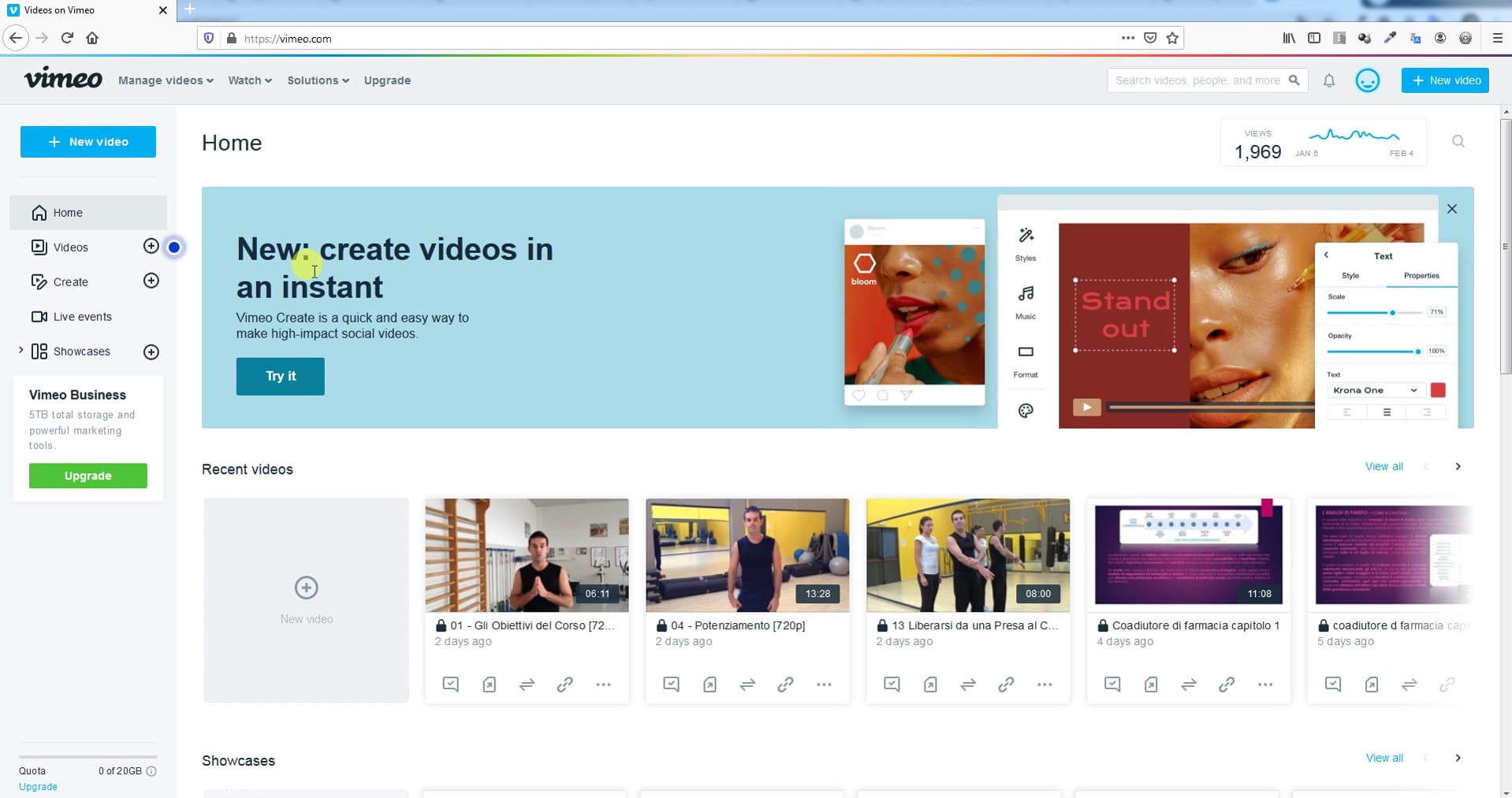The width and height of the screenshot is (1512, 798).
Task: Click View all for Showcases
Action: tap(1384, 758)
